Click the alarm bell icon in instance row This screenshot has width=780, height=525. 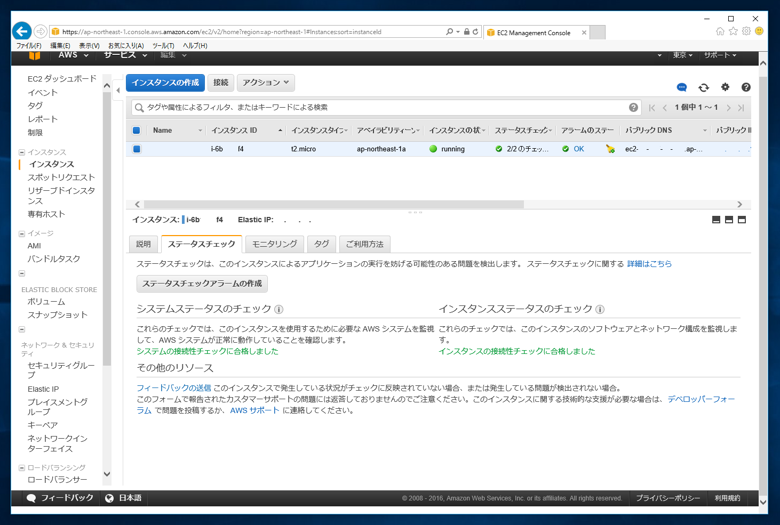(x=610, y=149)
